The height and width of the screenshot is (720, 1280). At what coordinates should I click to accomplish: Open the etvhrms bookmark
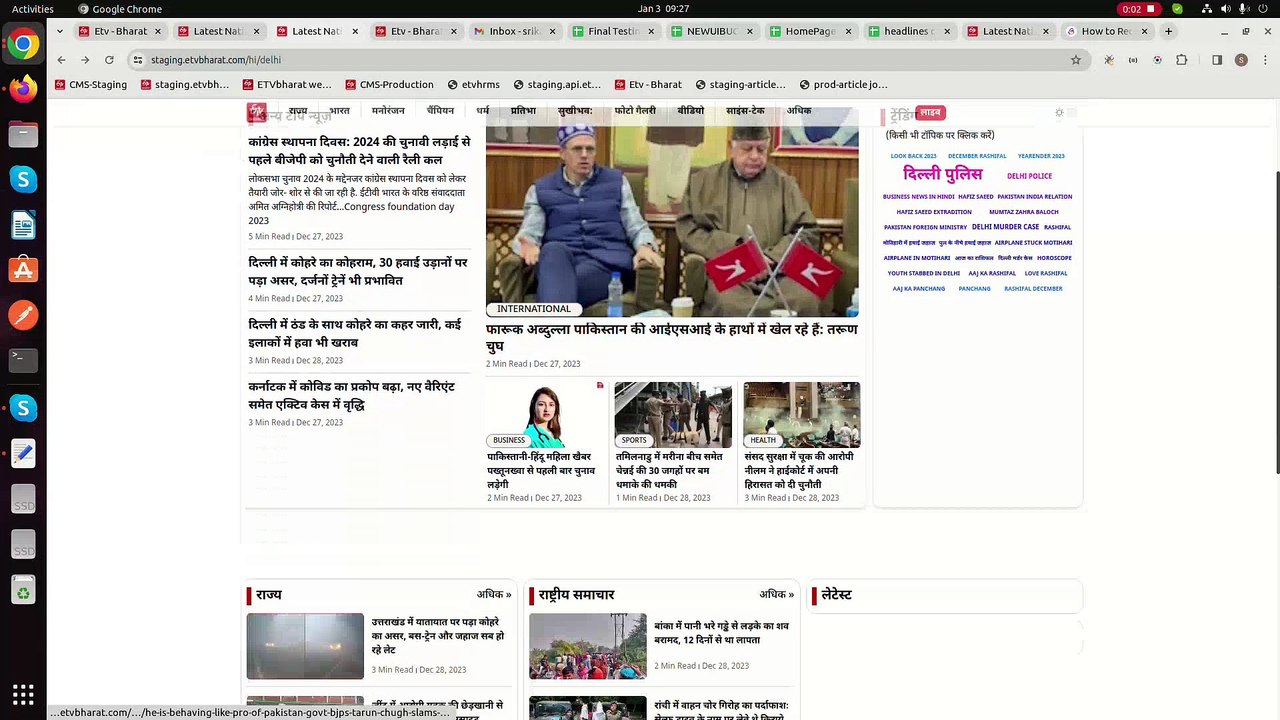click(x=474, y=85)
